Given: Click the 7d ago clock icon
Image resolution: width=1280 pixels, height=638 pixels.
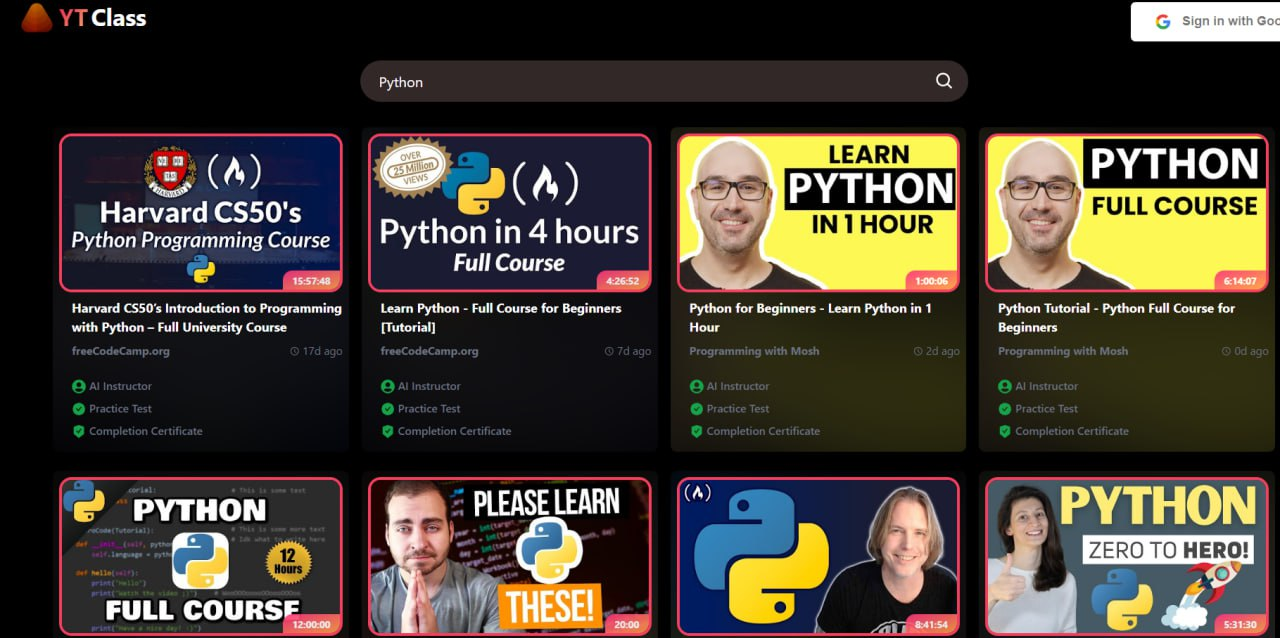Looking at the screenshot, I should [x=609, y=352].
